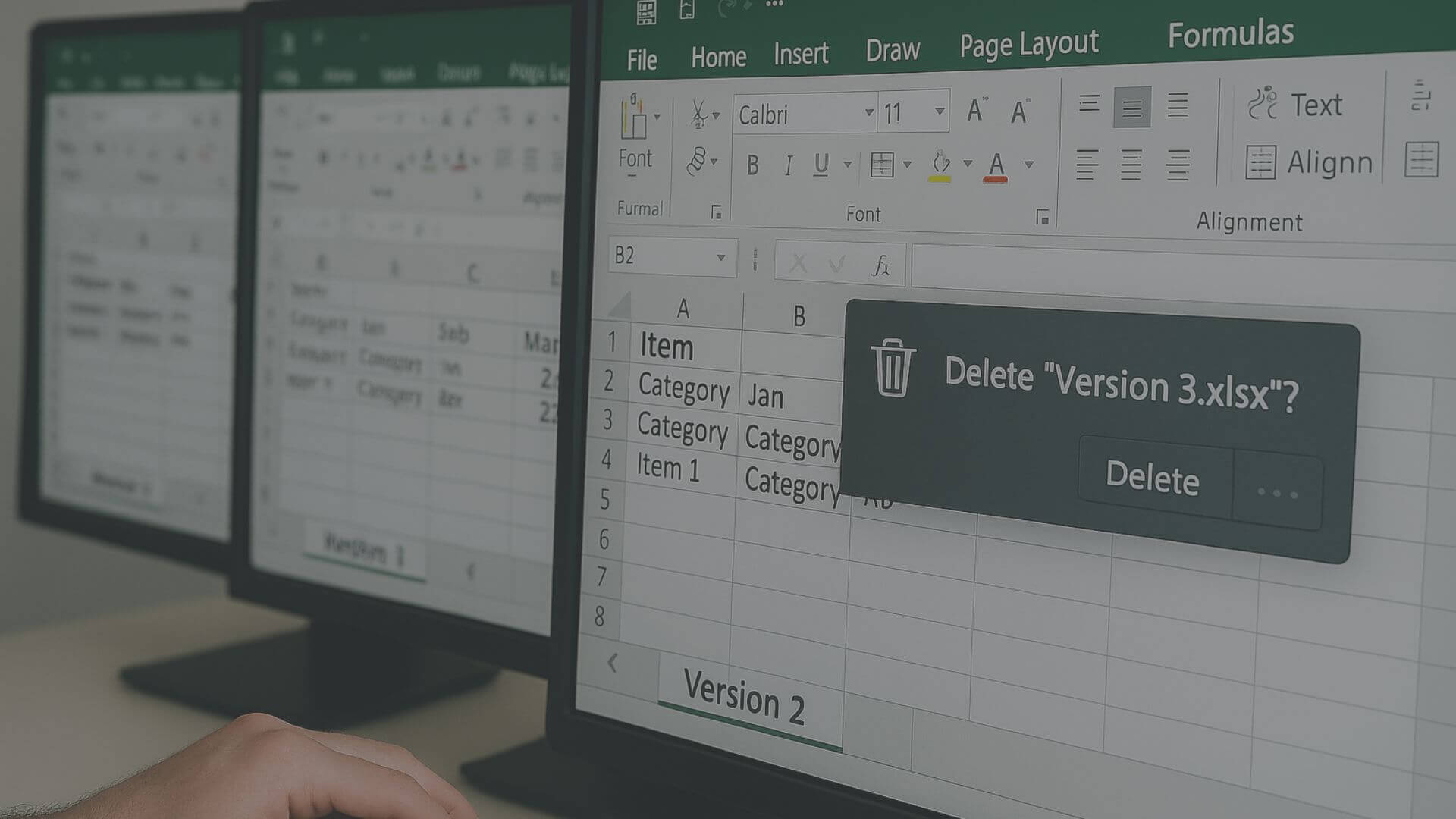Click top align icon in Alignment
The height and width of the screenshot is (819, 1456).
[x=1089, y=103]
